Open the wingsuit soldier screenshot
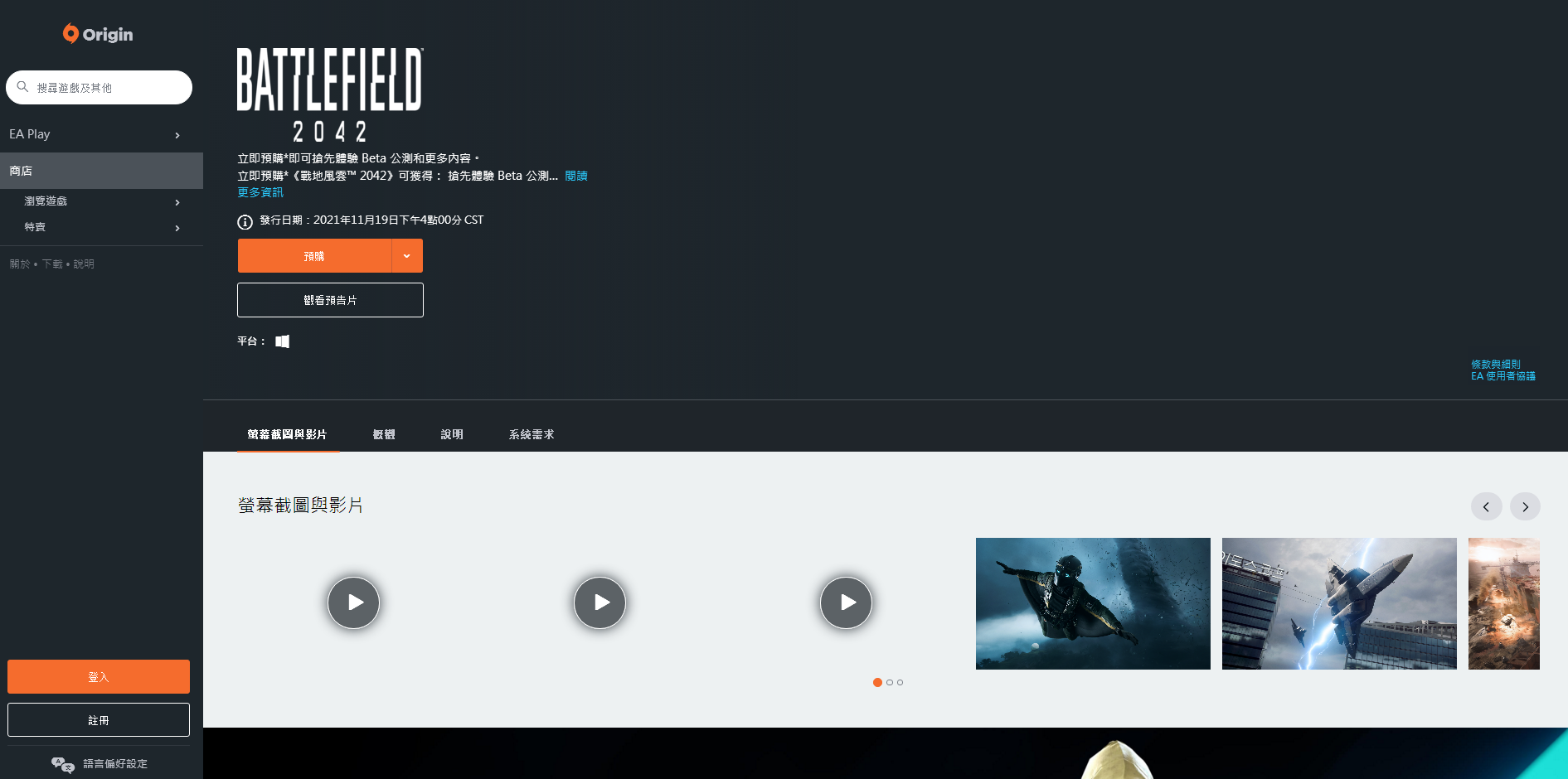 pyautogui.click(x=1093, y=603)
